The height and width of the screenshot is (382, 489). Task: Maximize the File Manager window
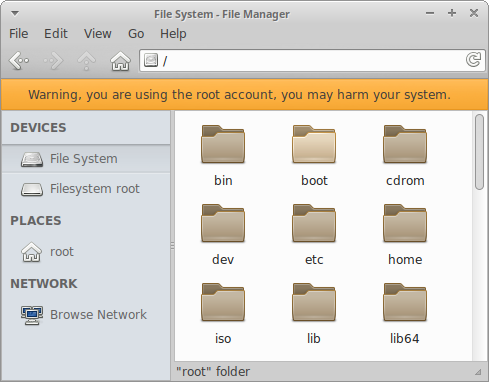click(452, 13)
